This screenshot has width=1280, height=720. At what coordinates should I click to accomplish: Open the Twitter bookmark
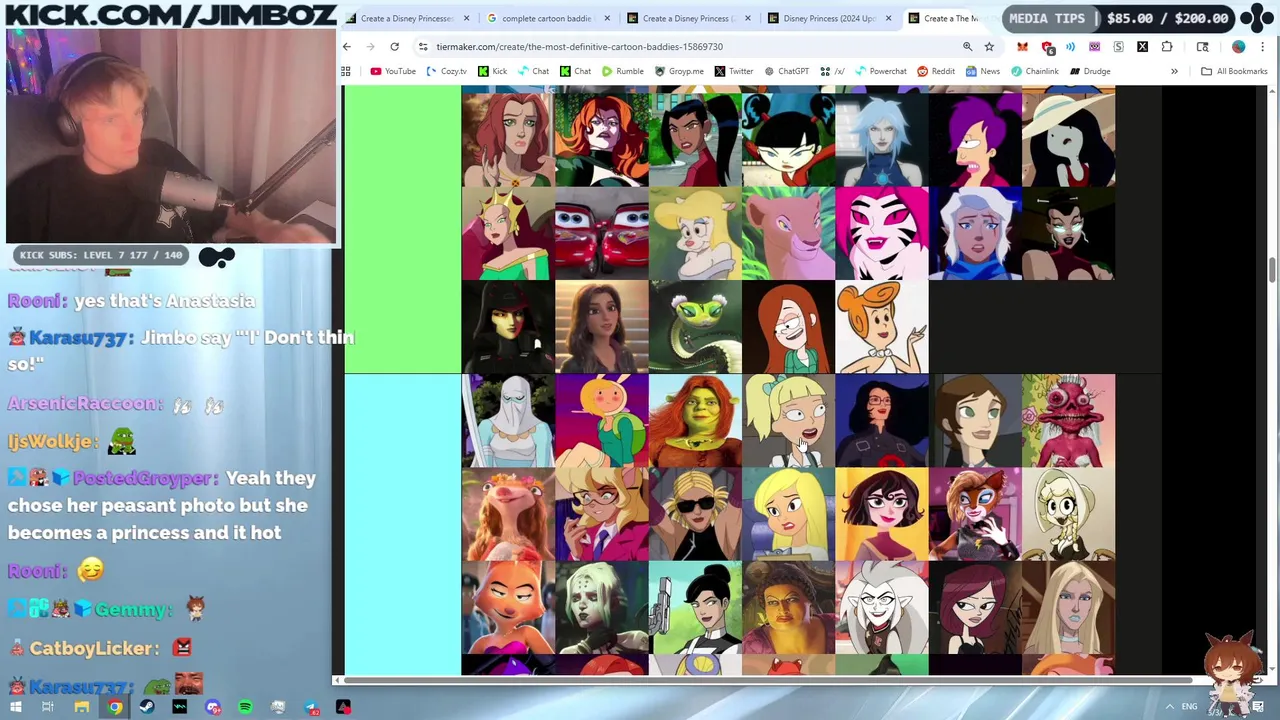733,71
